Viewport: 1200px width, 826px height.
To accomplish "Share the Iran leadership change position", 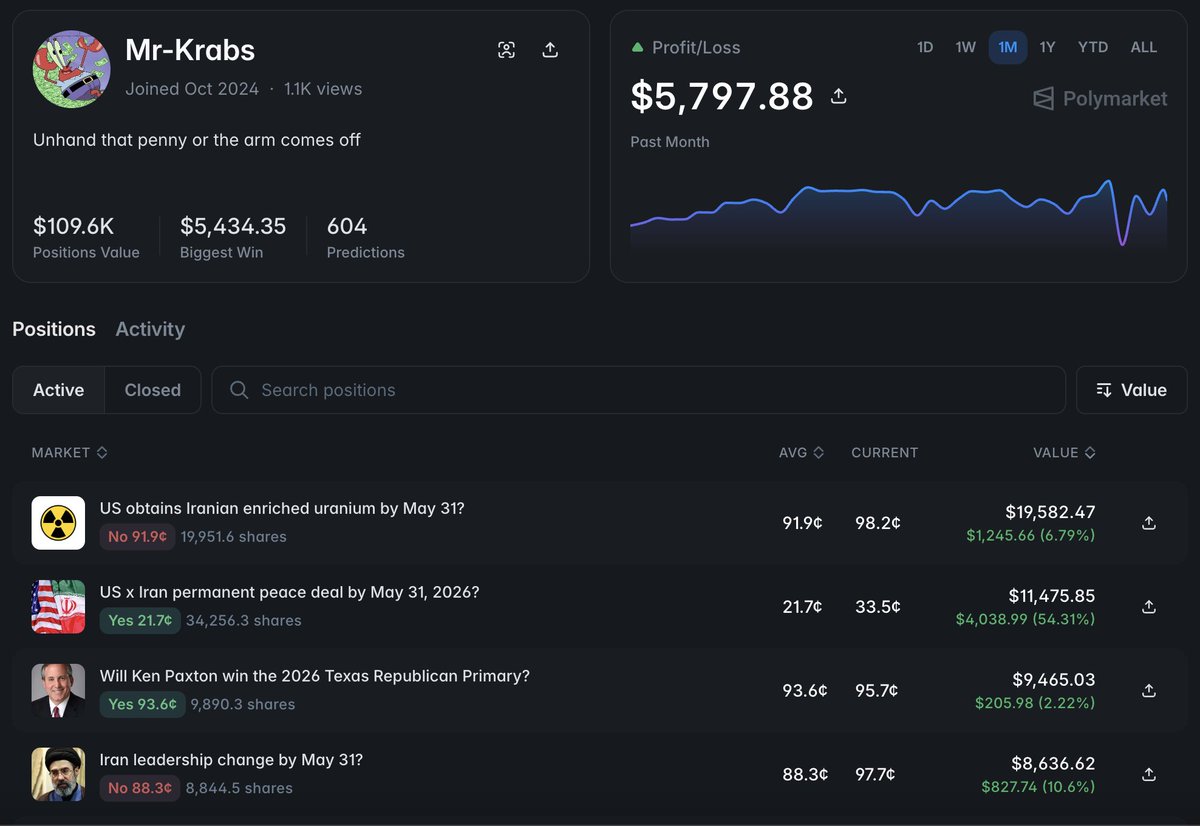I will tap(1149, 775).
